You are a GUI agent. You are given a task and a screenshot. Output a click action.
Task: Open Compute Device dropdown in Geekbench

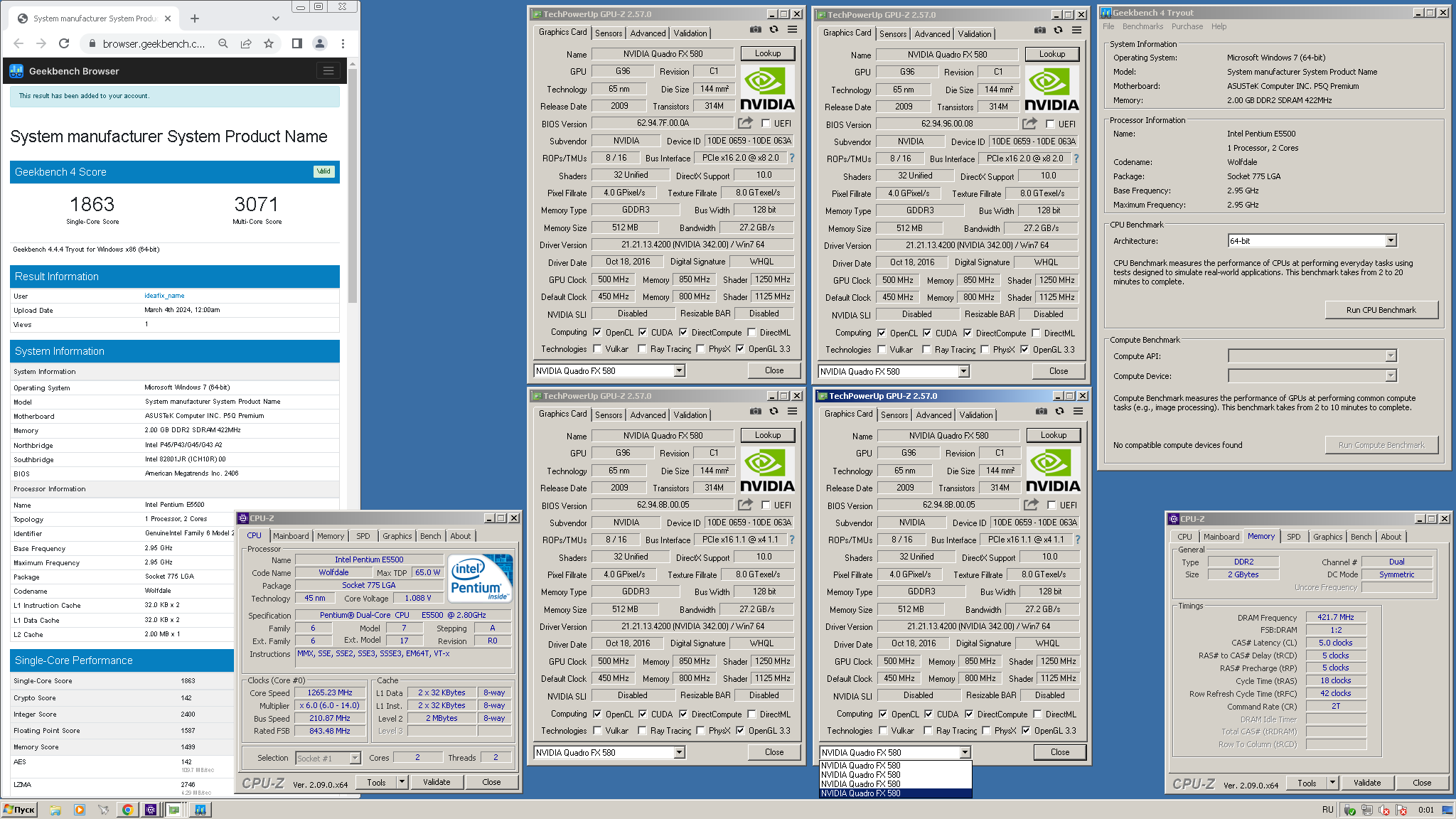tap(1391, 375)
